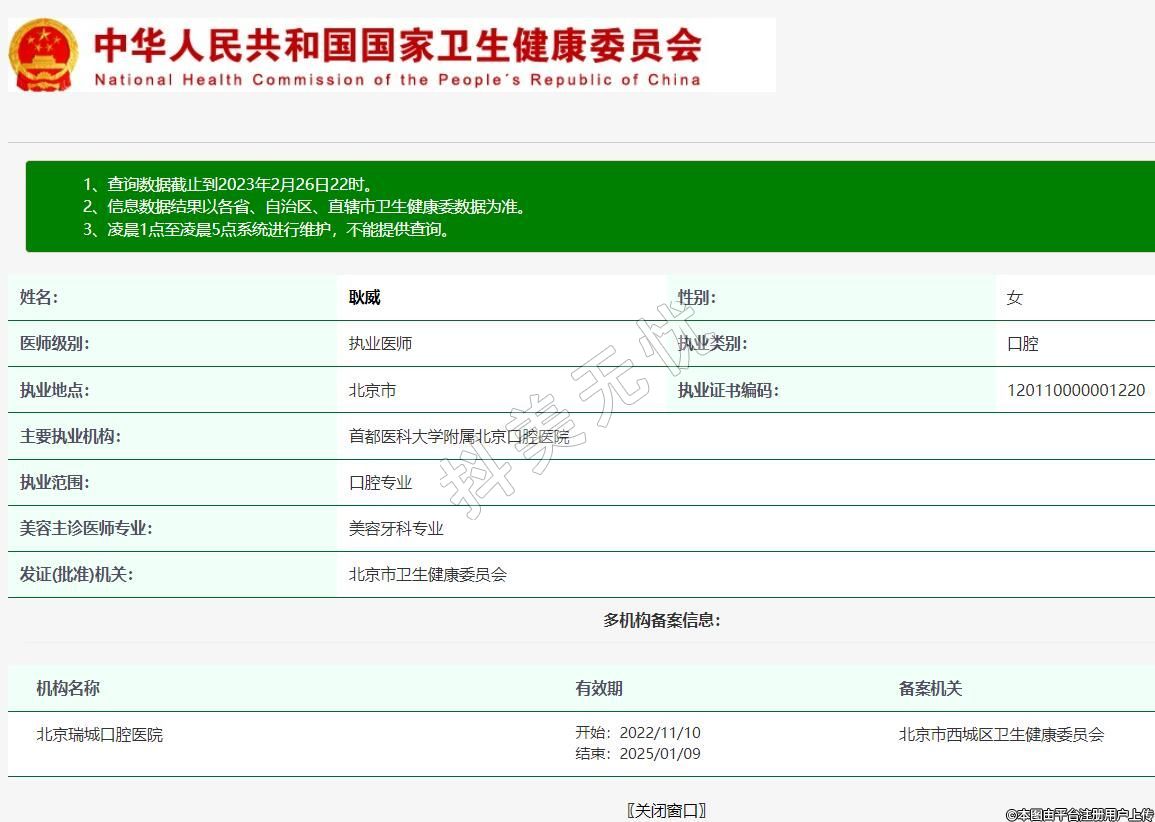The image size is (1155, 822).
Task: Select 首都医科大学附属北京口腔医院 institution text
Action: click(x=458, y=436)
